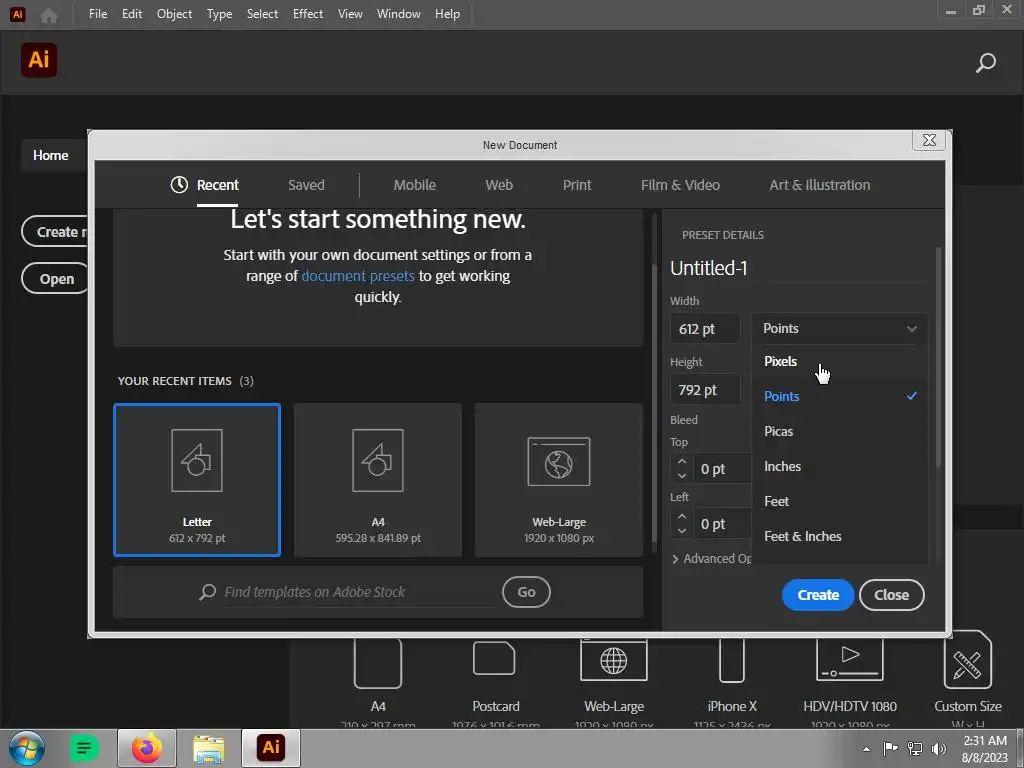This screenshot has width=1024, height=768.
Task: Select the Letter preset thumbnail
Action: click(197, 480)
